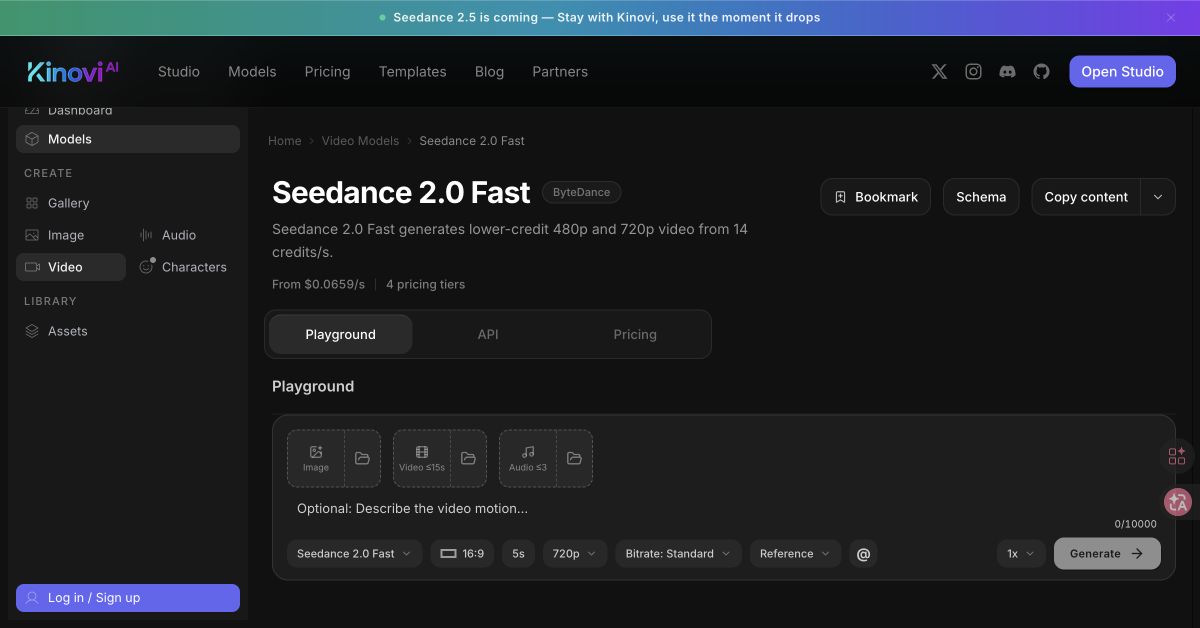
Task: Switch to the Pricing tab
Action: pyautogui.click(x=635, y=334)
